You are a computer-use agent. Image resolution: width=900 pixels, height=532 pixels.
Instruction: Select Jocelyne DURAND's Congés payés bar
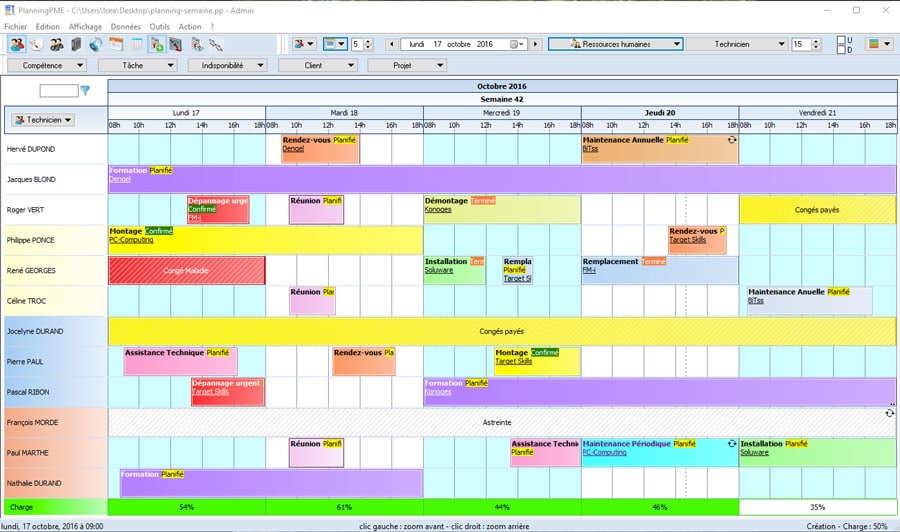pyautogui.click(x=502, y=331)
